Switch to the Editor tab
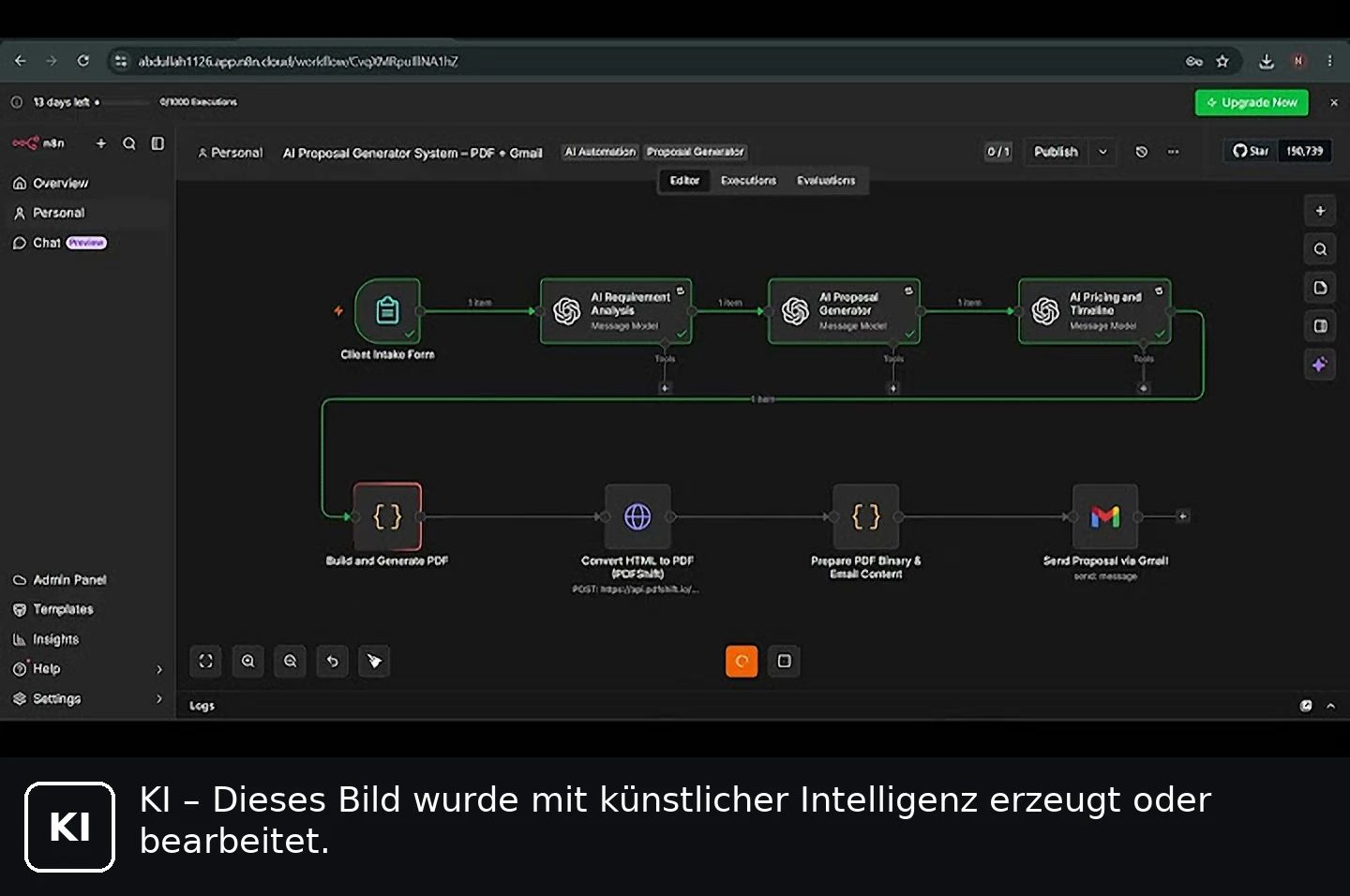 pyautogui.click(x=684, y=180)
